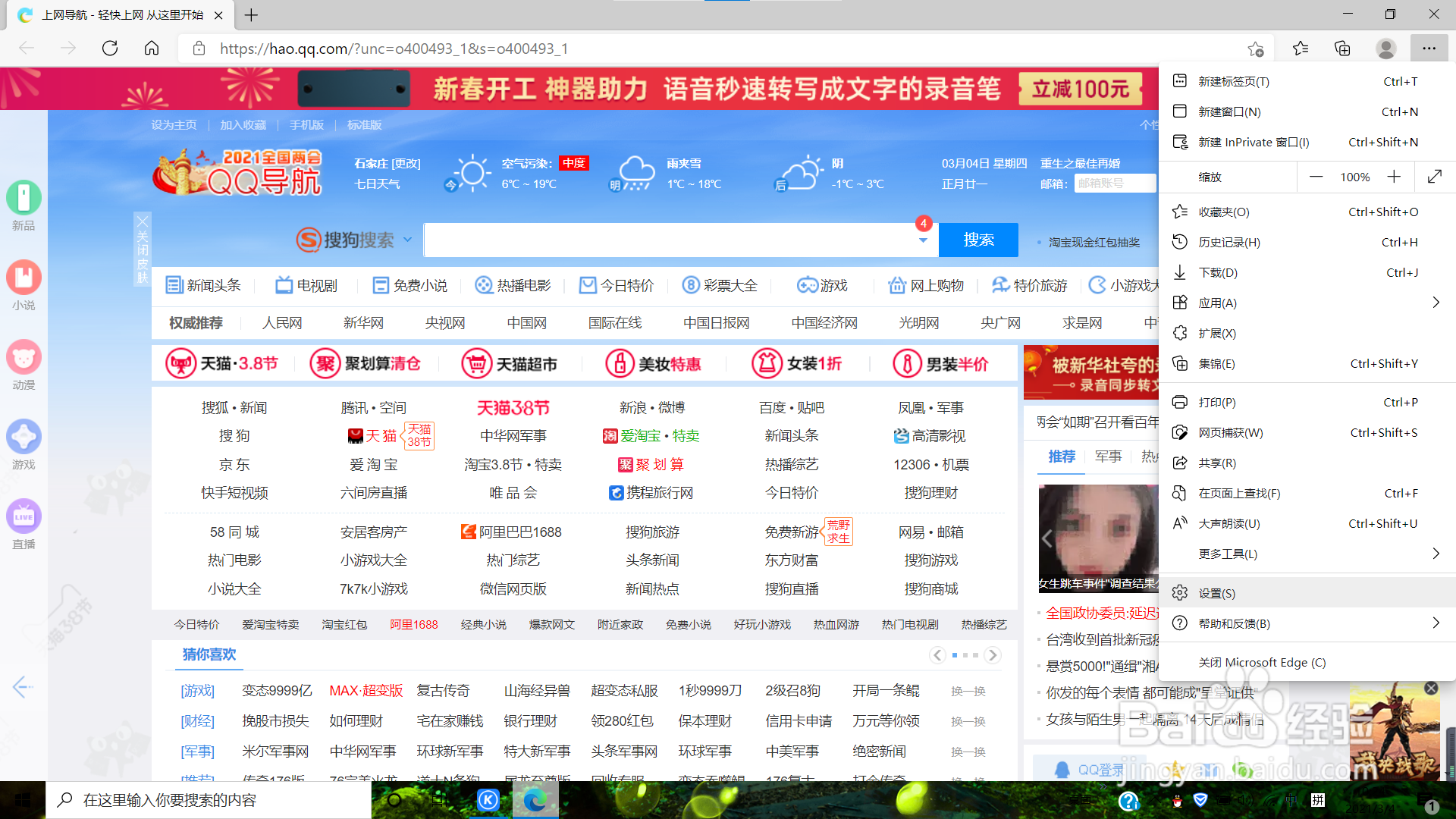Change city via 更改 link
1456x819 pixels.
[406, 163]
